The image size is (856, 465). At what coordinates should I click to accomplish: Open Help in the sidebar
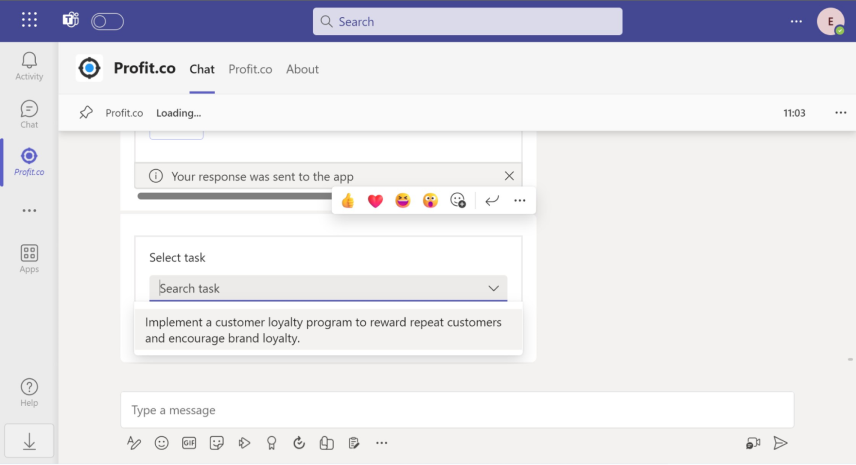pos(29,393)
